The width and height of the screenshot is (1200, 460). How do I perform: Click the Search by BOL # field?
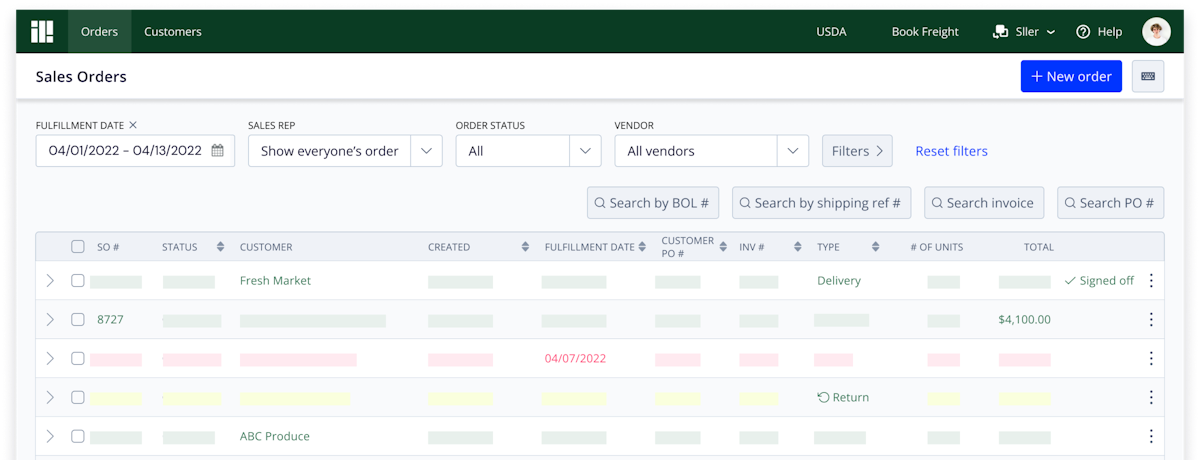point(653,203)
